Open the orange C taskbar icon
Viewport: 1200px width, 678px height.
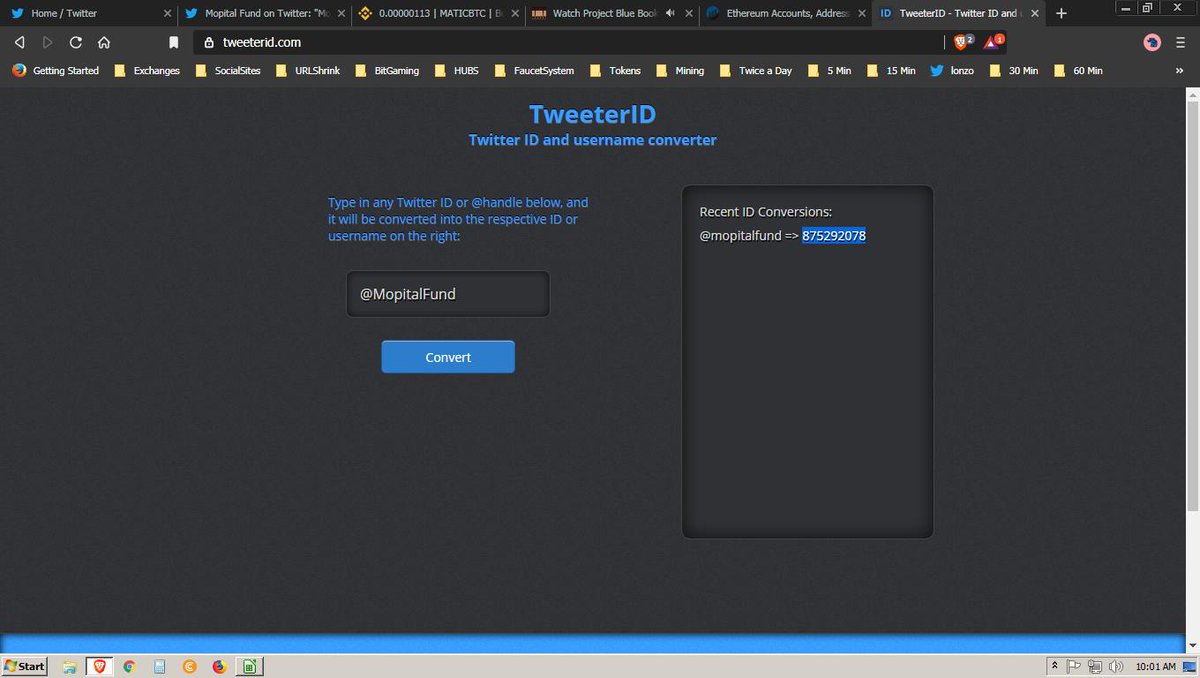point(189,666)
